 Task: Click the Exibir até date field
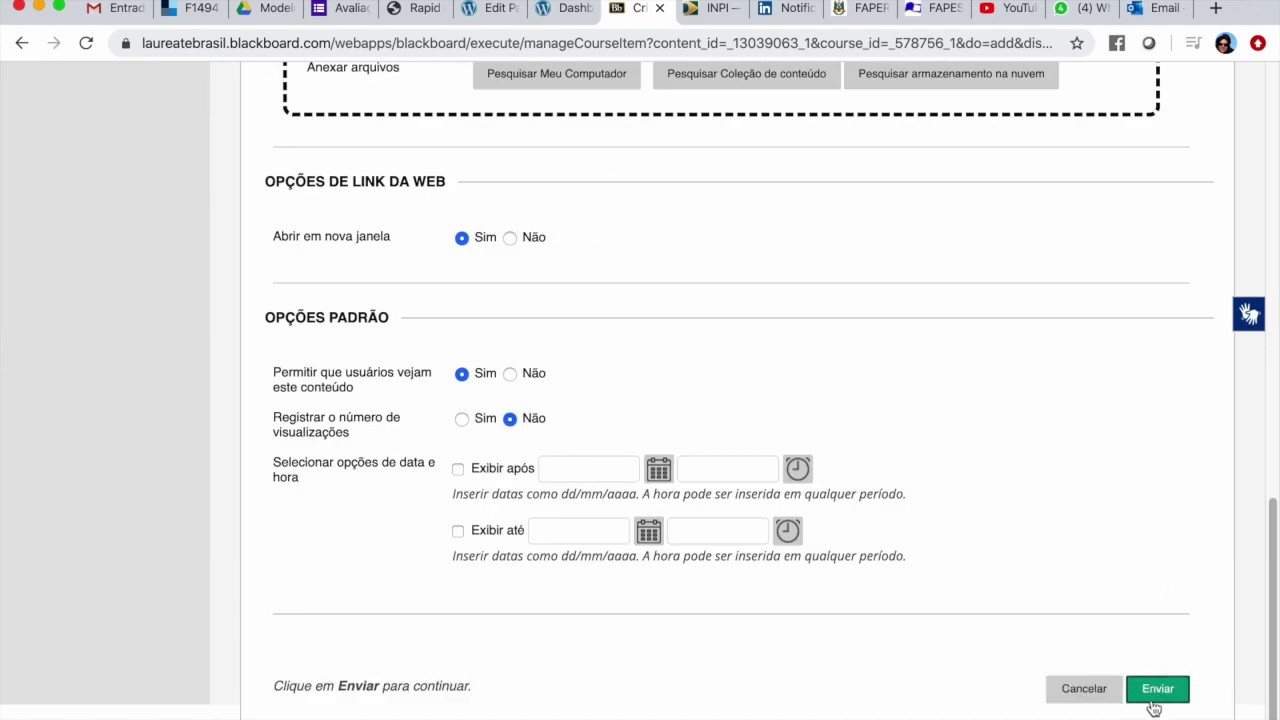tap(580, 531)
